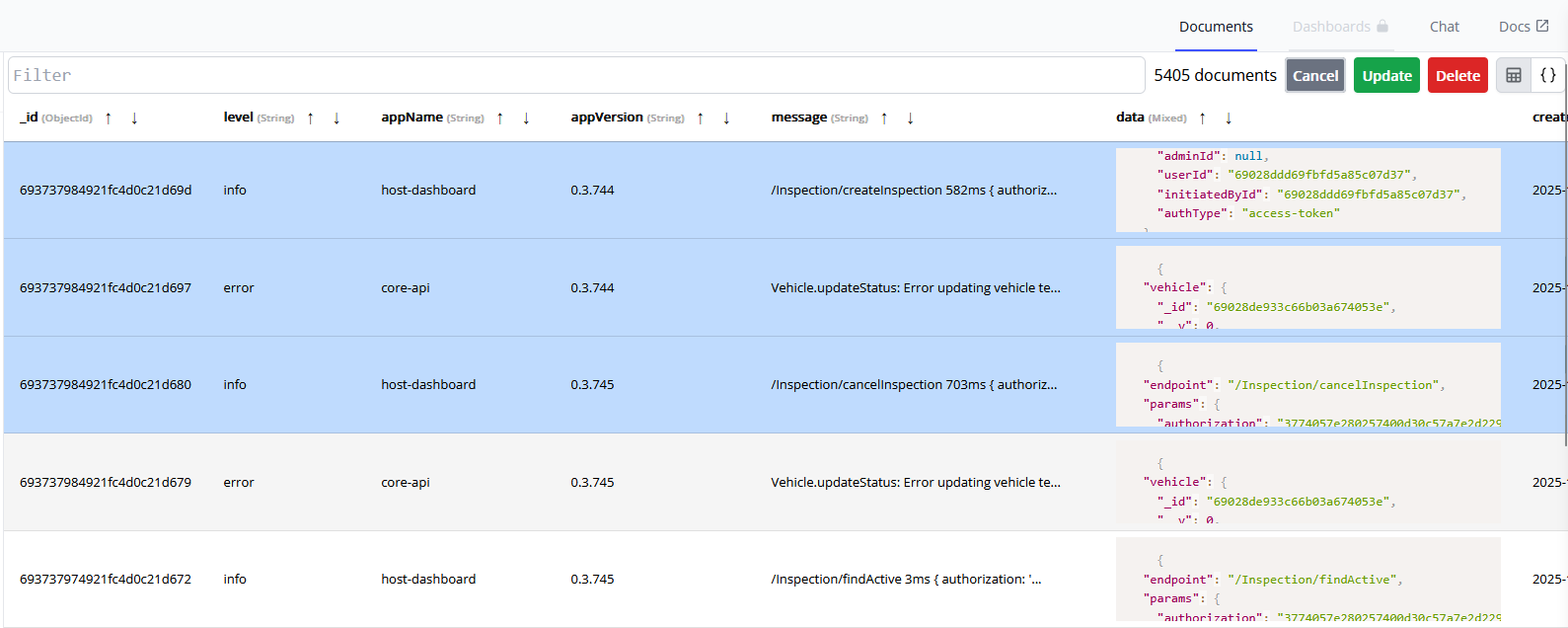Screen dimensions: 1568x628
Task: Expand findActive endpoint data JSON preview
Action: (1307, 580)
